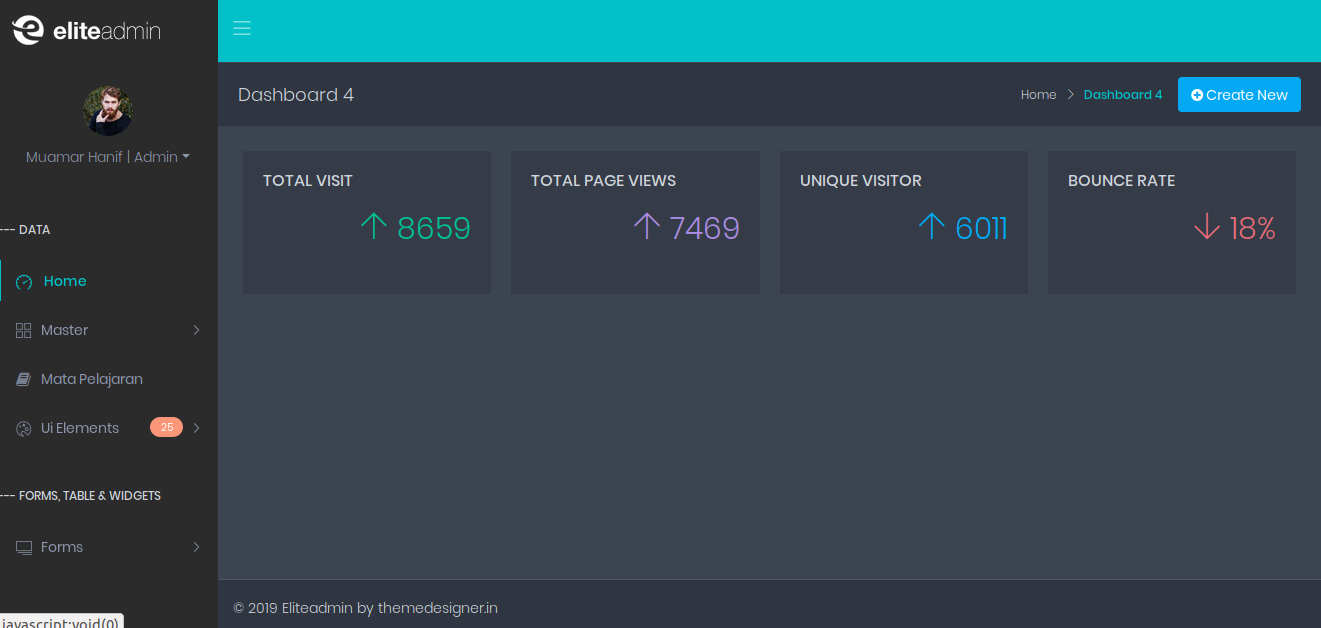Click the plus icon inside the Create New button
The height and width of the screenshot is (628, 1321).
(x=1198, y=94)
